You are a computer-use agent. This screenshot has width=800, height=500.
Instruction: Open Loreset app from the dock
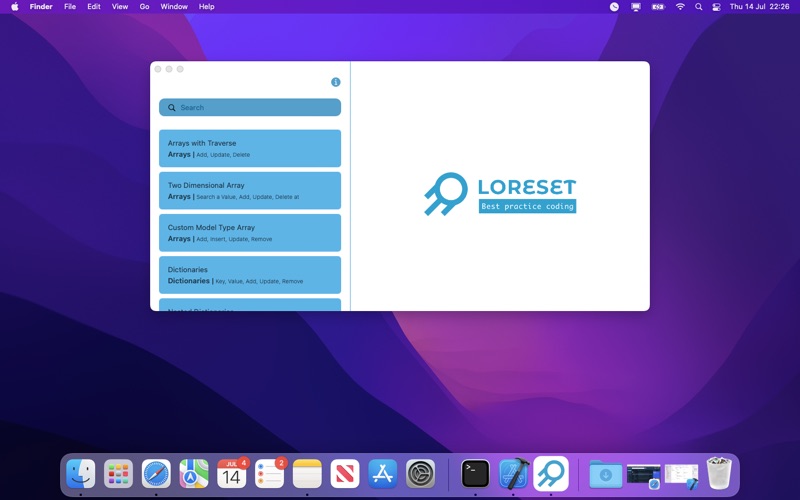click(551, 473)
